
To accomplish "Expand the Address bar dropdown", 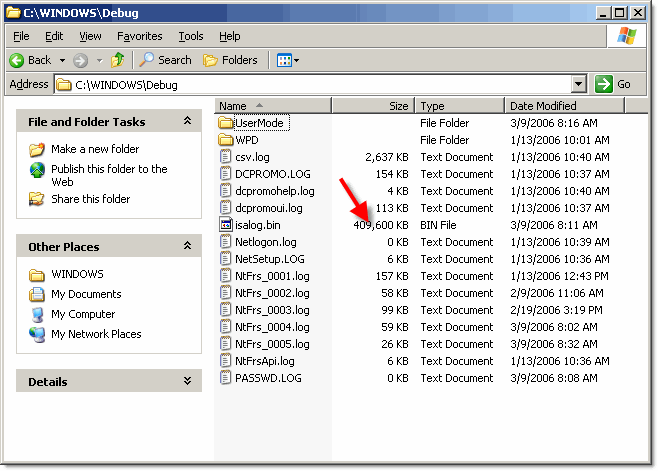I will 579,84.
